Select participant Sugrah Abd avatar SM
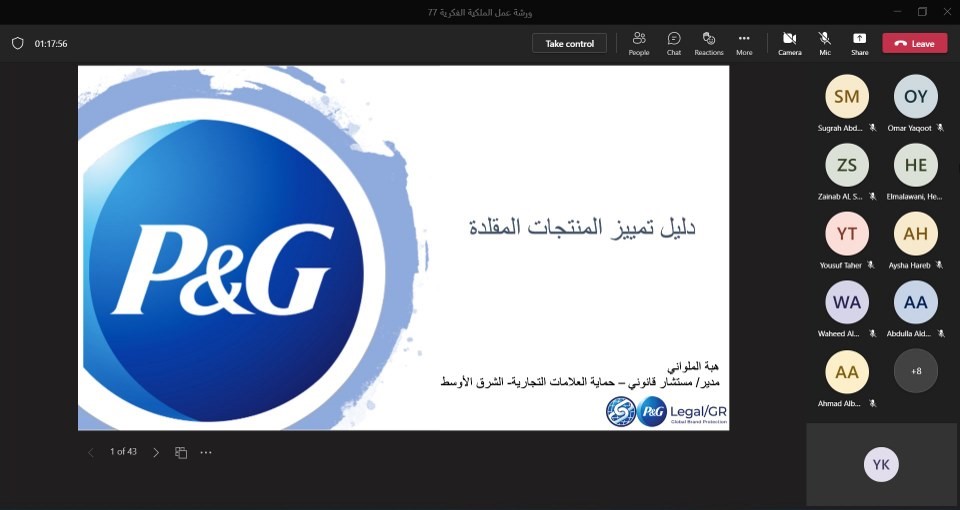Screen dimensions: 960x510 (x=847, y=96)
